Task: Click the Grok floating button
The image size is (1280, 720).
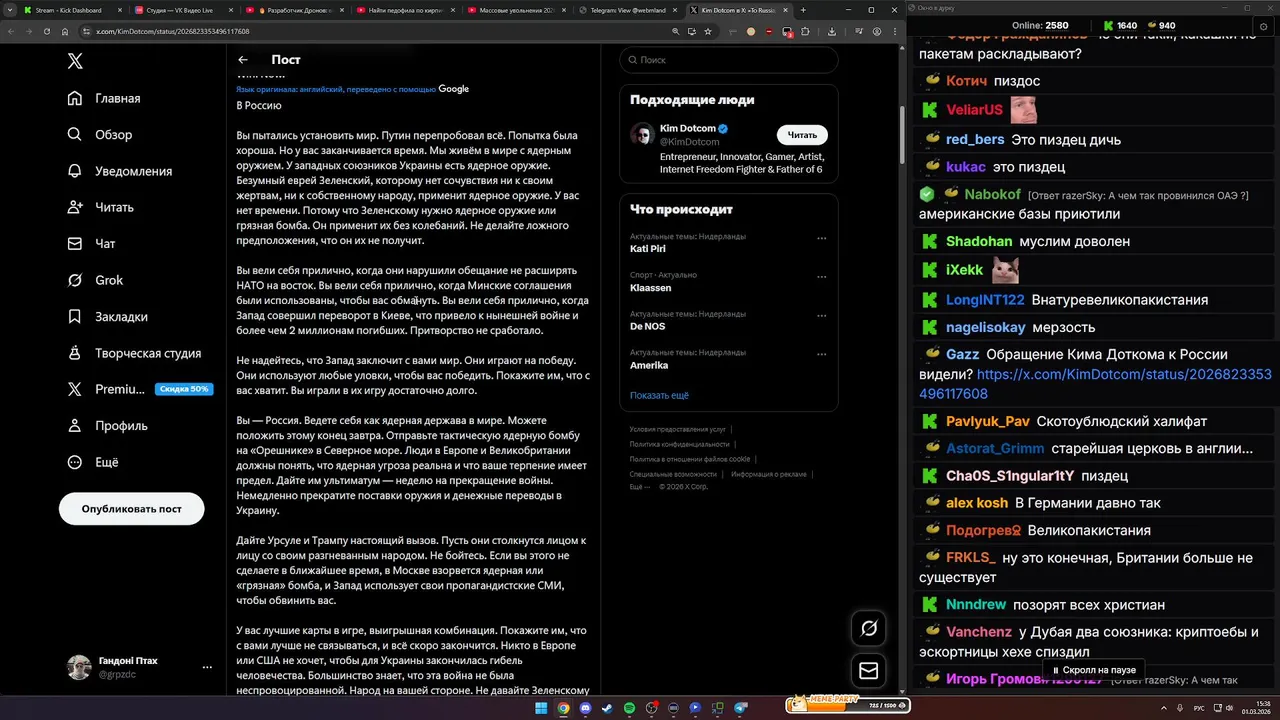Action: point(868,628)
